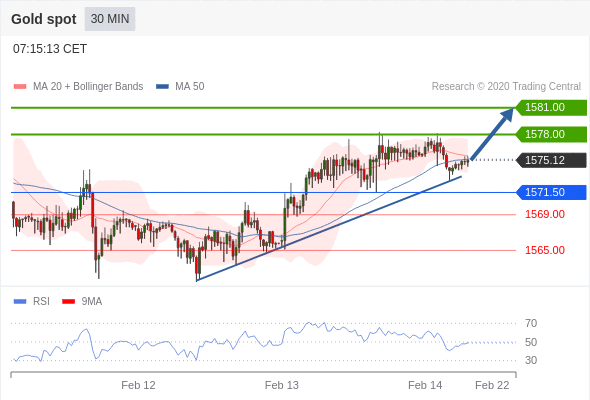Select the 1571.50 blue pivot price tag
The width and height of the screenshot is (590, 400).
[x=551, y=192]
